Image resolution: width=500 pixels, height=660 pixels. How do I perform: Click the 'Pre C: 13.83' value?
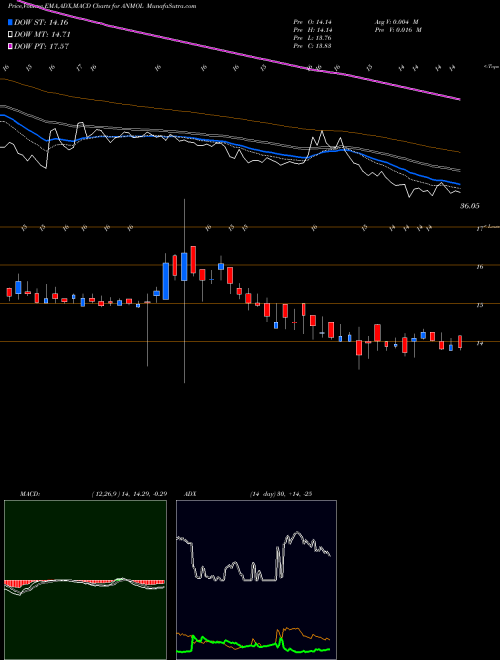tap(313, 46)
